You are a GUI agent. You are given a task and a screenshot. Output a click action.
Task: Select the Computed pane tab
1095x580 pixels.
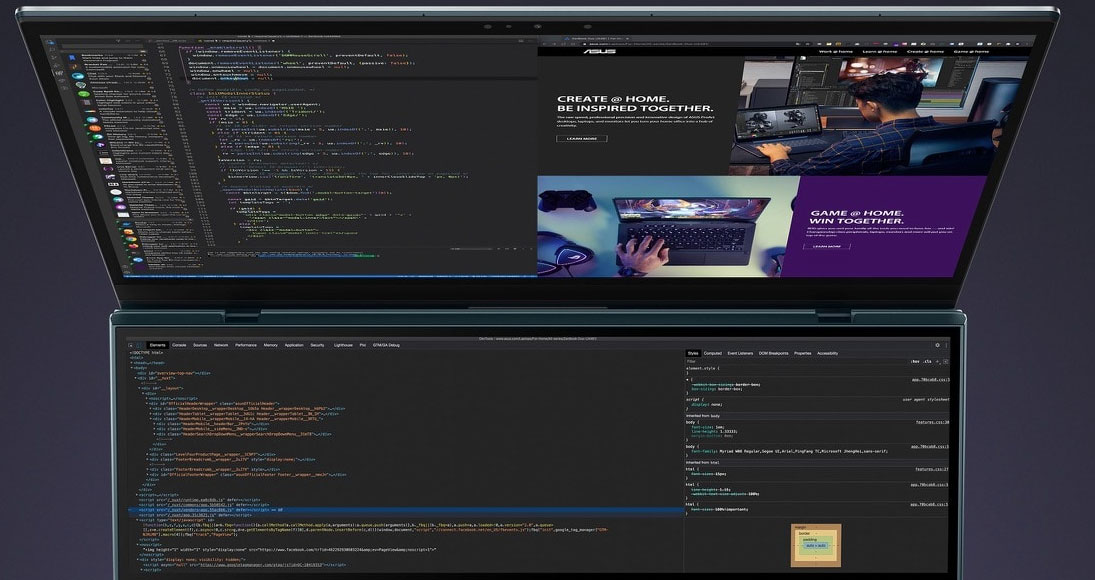[712, 353]
